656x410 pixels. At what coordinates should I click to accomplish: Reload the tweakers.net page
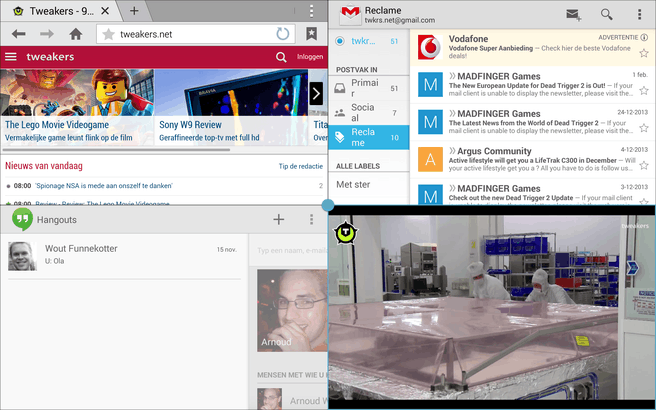(x=283, y=34)
